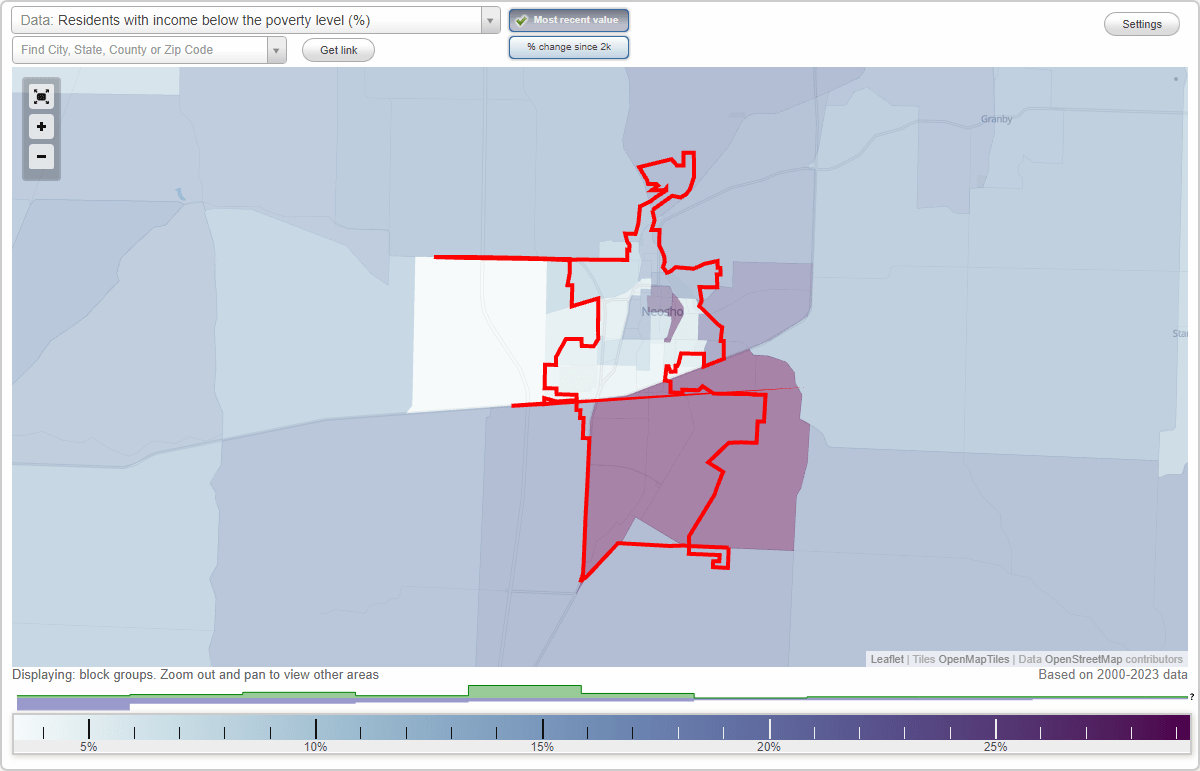Switch to percent change since 2000 mode
1200x771 pixels.
click(568, 46)
